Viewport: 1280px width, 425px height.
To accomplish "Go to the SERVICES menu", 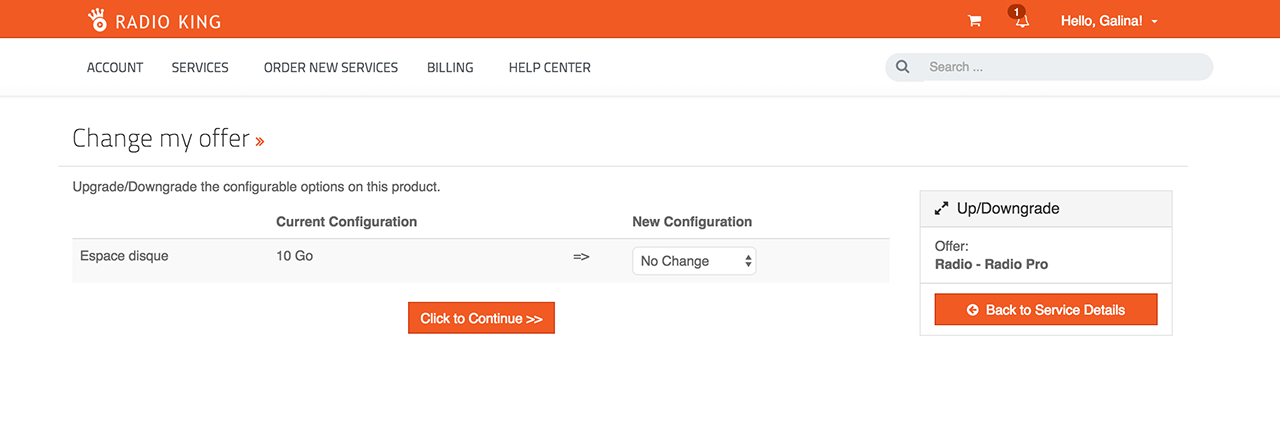I will point(200,68).
